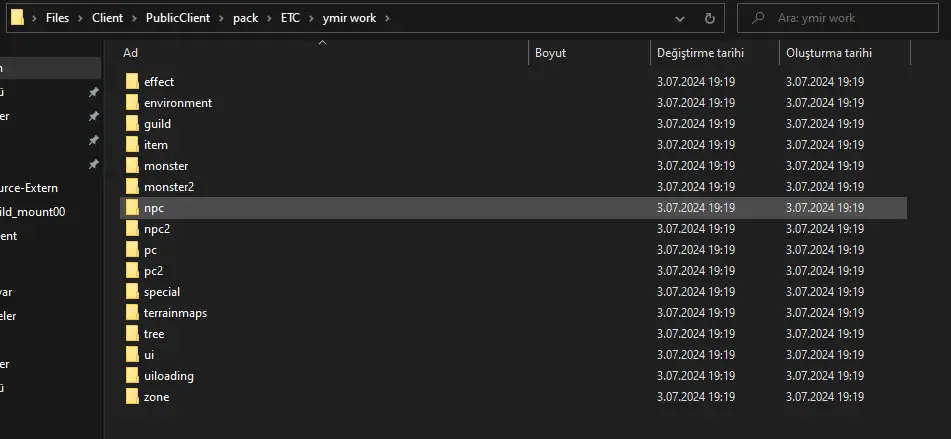The image size is (951, 439).
Task: Select the environment folder icon
Action: click(131, 103)
